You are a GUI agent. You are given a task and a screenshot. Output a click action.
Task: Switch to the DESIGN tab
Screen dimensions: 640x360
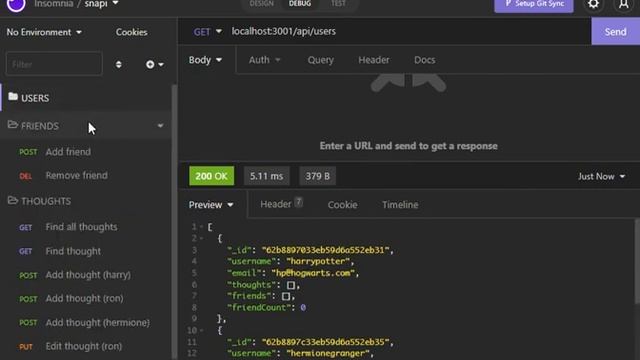pyautogui.click(x=261, y=4)
